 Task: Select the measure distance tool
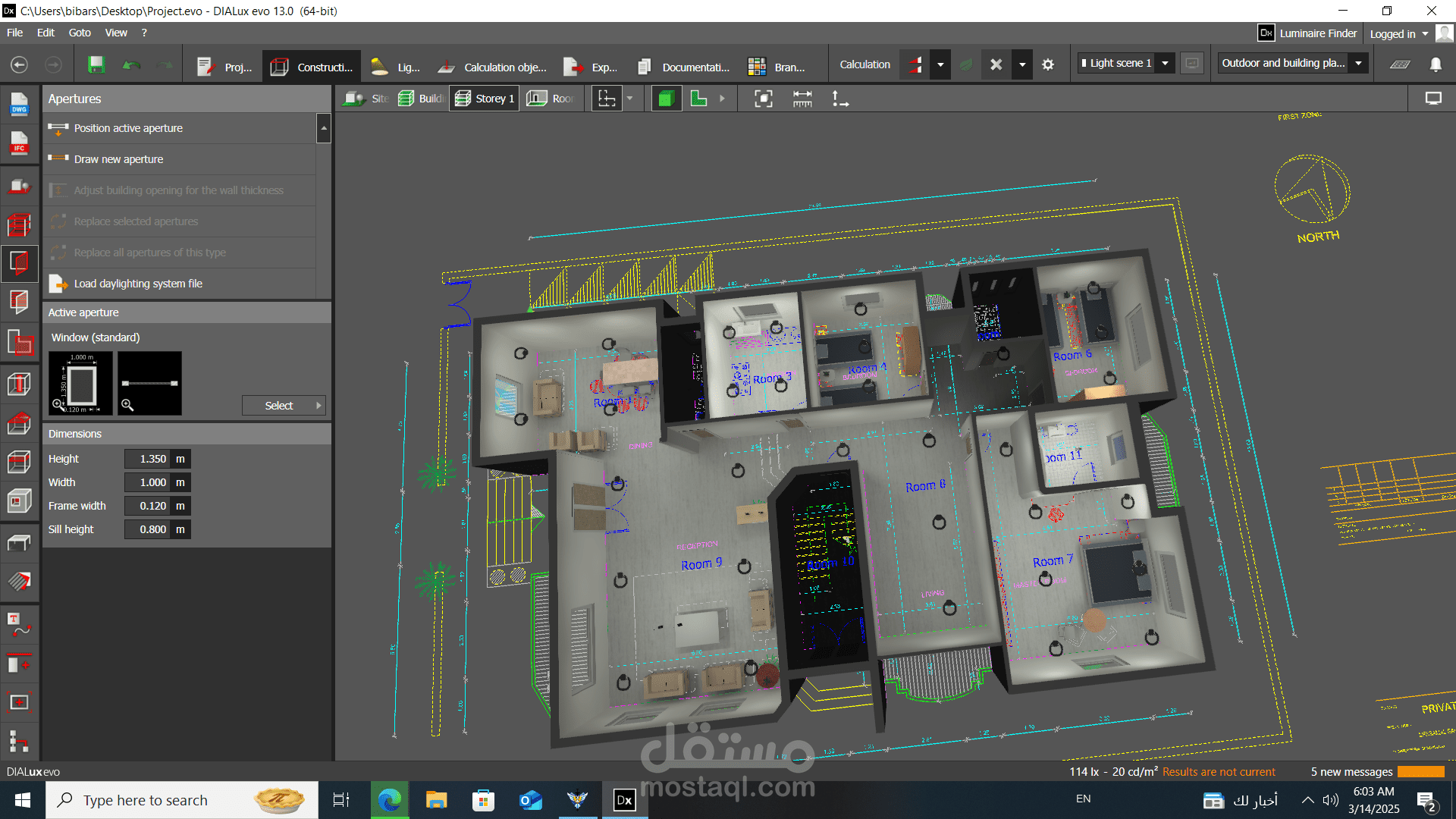[x=802, y=99]
